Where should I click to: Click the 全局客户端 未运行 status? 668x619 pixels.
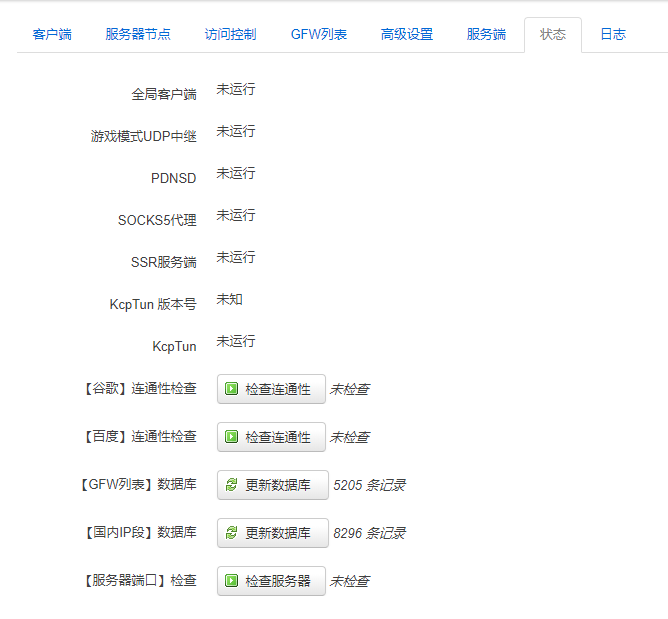[x=236, y=89]
